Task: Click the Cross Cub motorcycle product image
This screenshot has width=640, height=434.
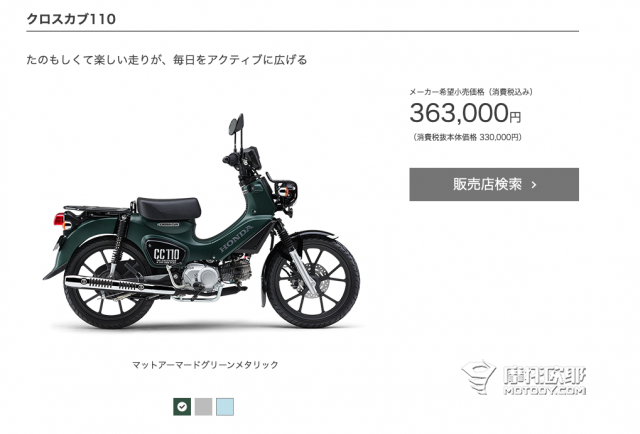Action: click(x=202, y=223)
